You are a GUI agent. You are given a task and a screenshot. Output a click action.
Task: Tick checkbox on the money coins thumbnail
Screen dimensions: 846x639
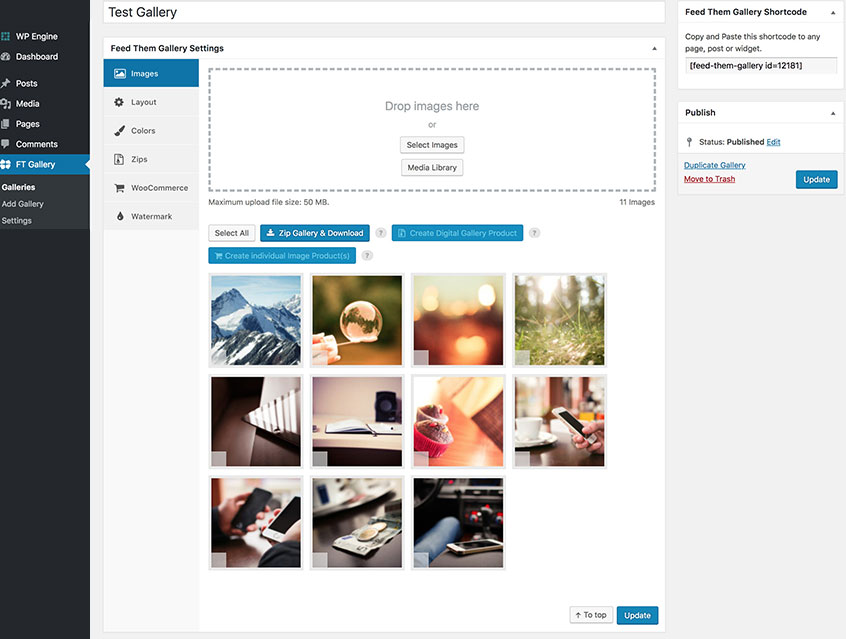tap(320, 560)
